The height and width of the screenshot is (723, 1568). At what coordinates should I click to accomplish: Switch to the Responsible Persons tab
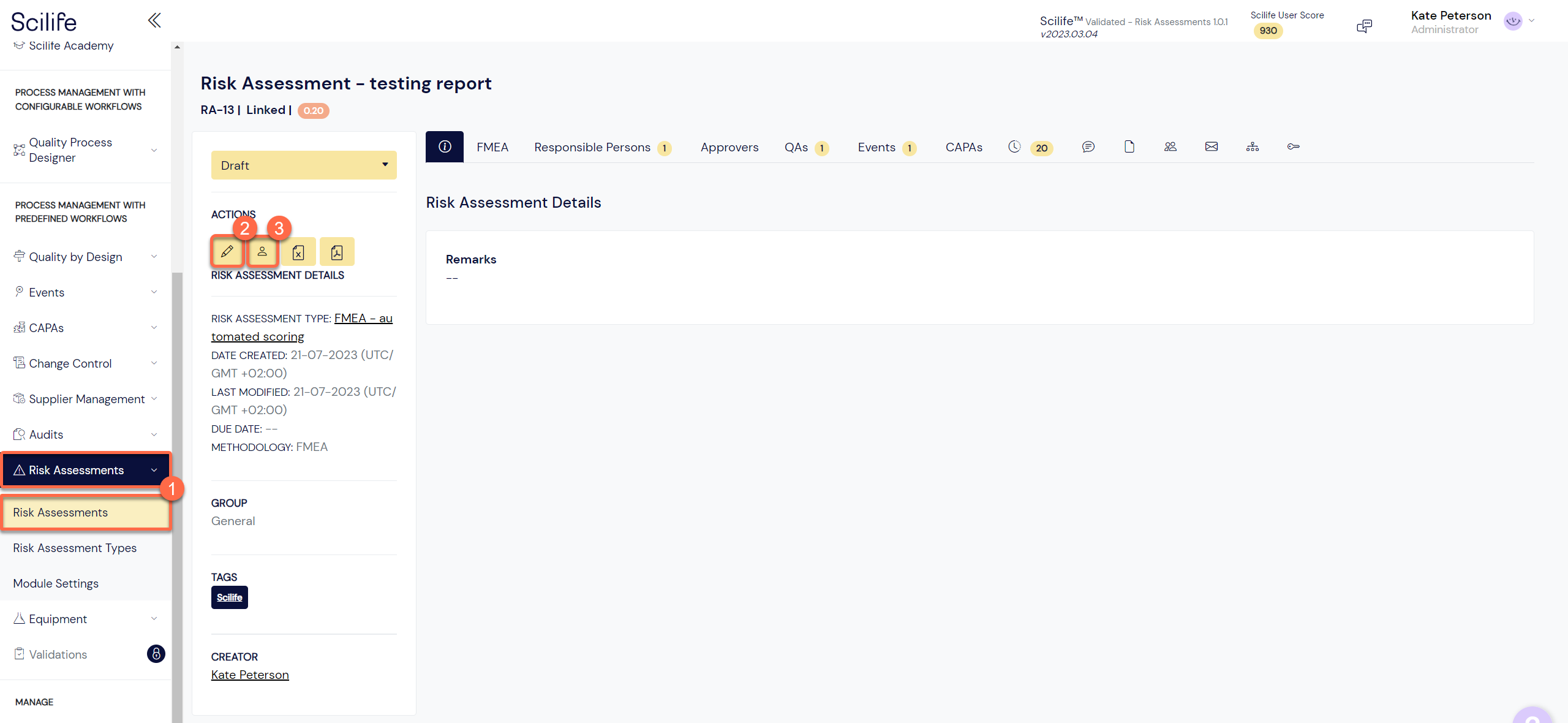pos(603,147)
